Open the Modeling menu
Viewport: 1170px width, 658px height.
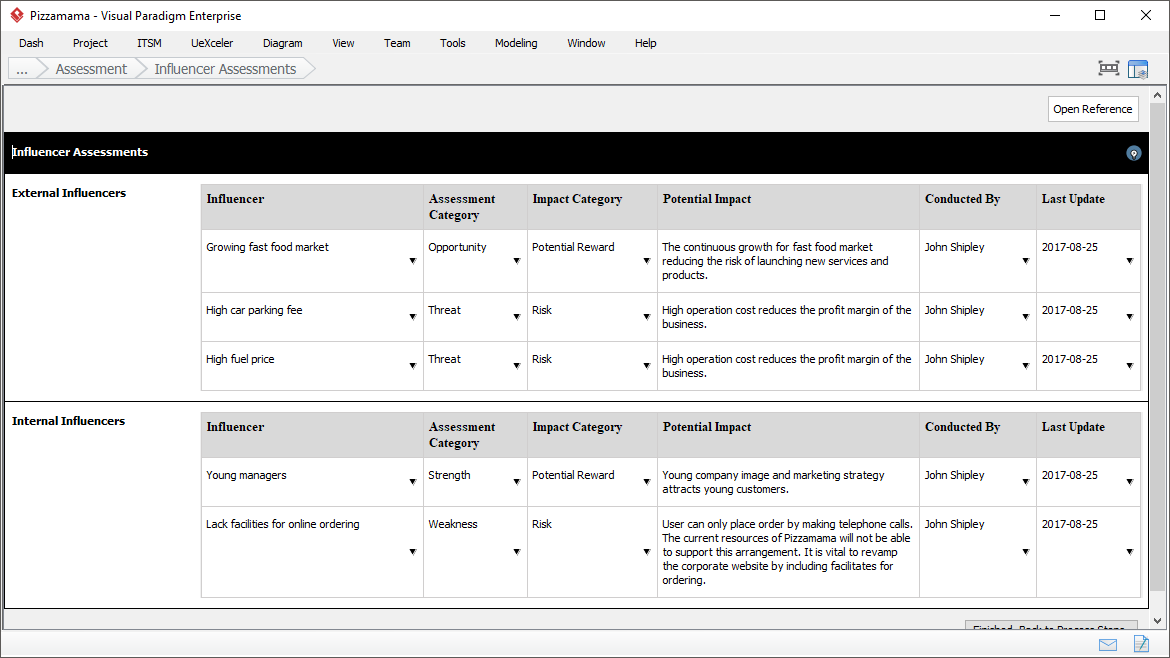point(516,43)
